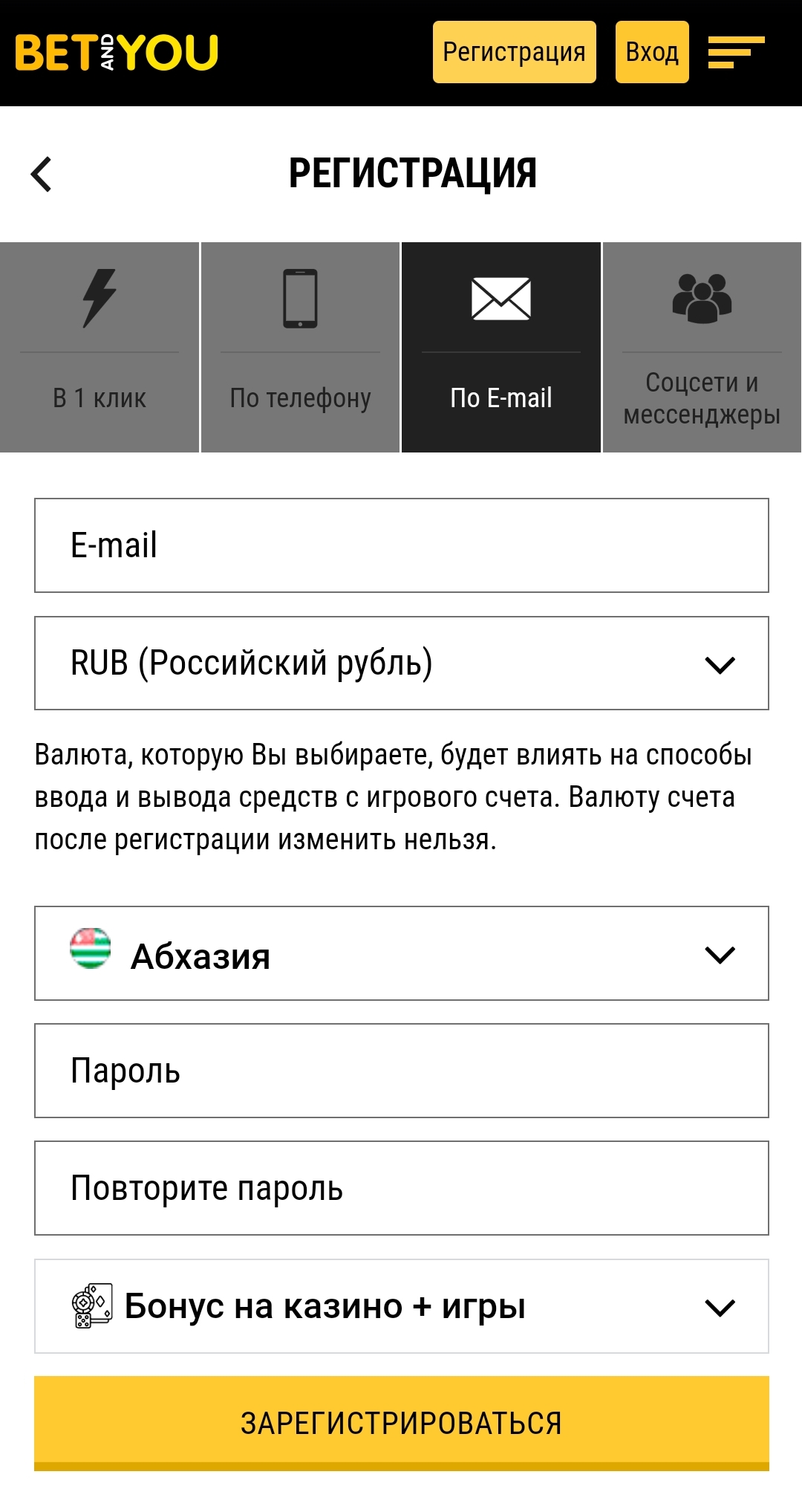The image size is (802, 1512).
Task: Expand the RUB currency dropdown
Action: pos(719,664)
